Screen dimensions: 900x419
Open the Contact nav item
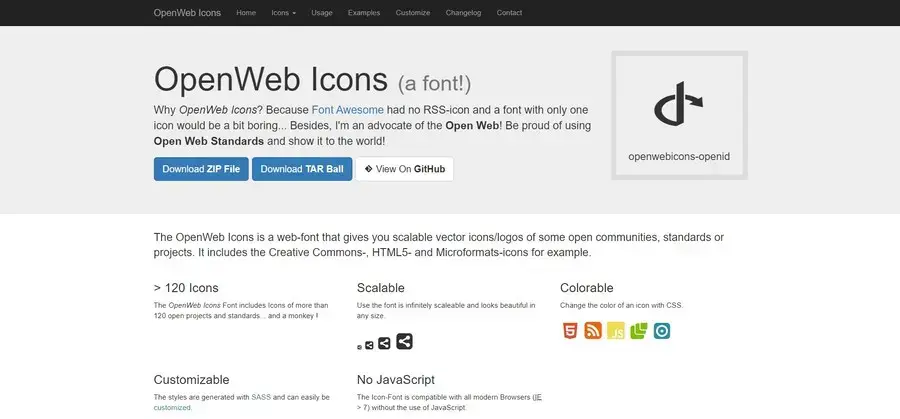pyautogui.click(x=509, y=13)
